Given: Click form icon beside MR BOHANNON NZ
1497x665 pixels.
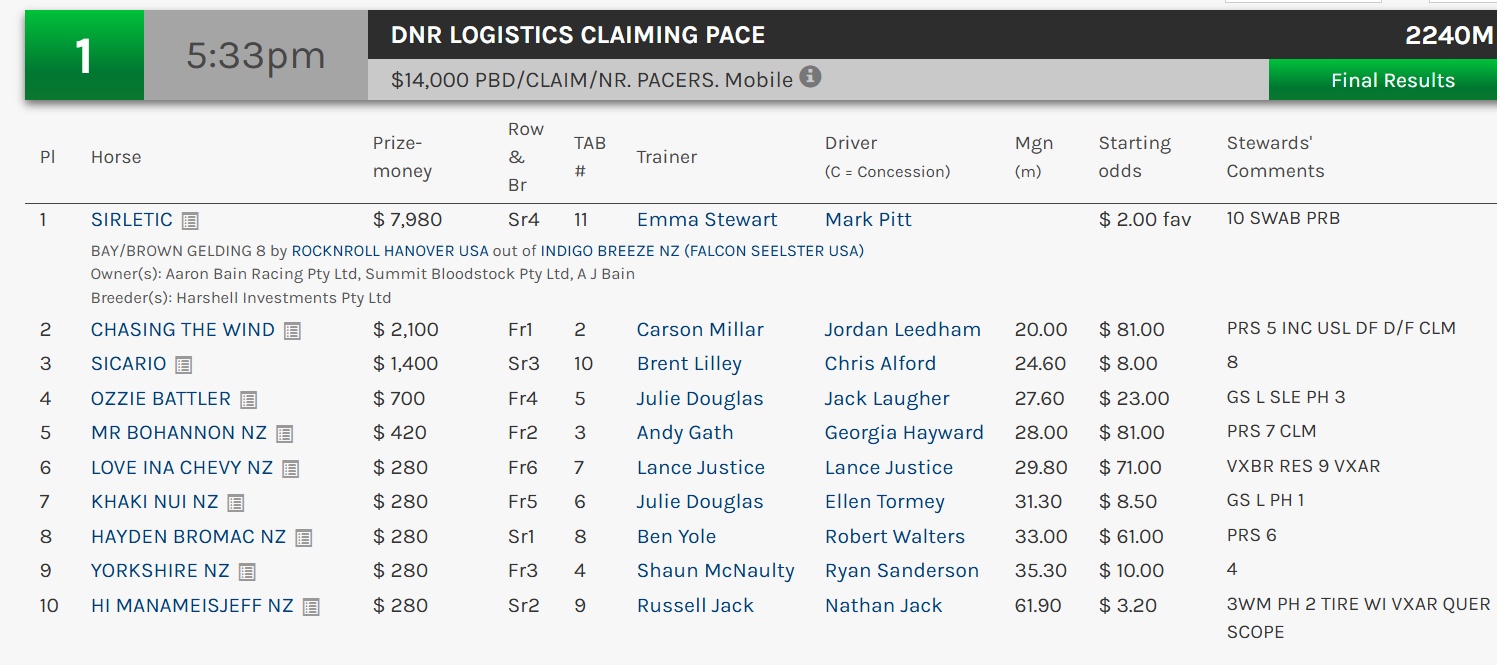Looking at the screenshot, I should [x=285, y=434].
